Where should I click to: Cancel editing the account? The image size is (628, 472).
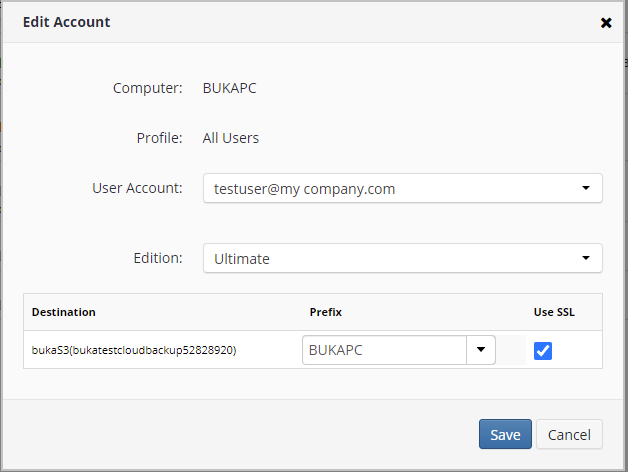[x=569, y=434]
